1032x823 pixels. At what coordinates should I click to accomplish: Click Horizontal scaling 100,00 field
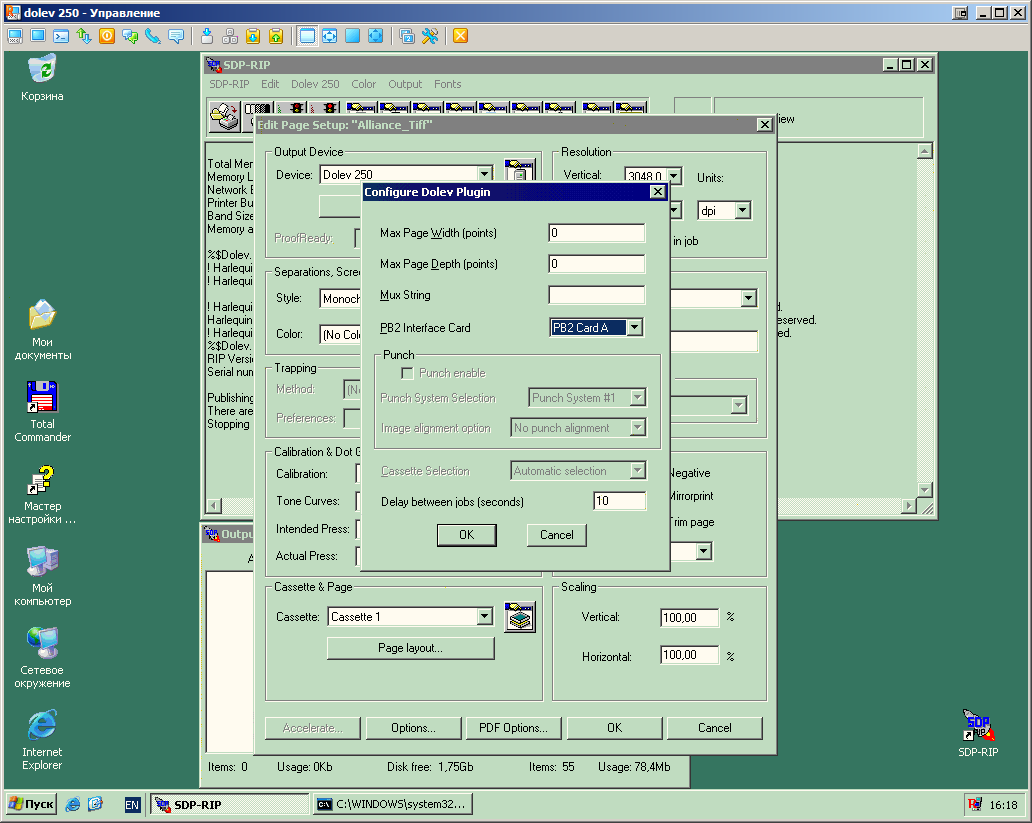690,655
